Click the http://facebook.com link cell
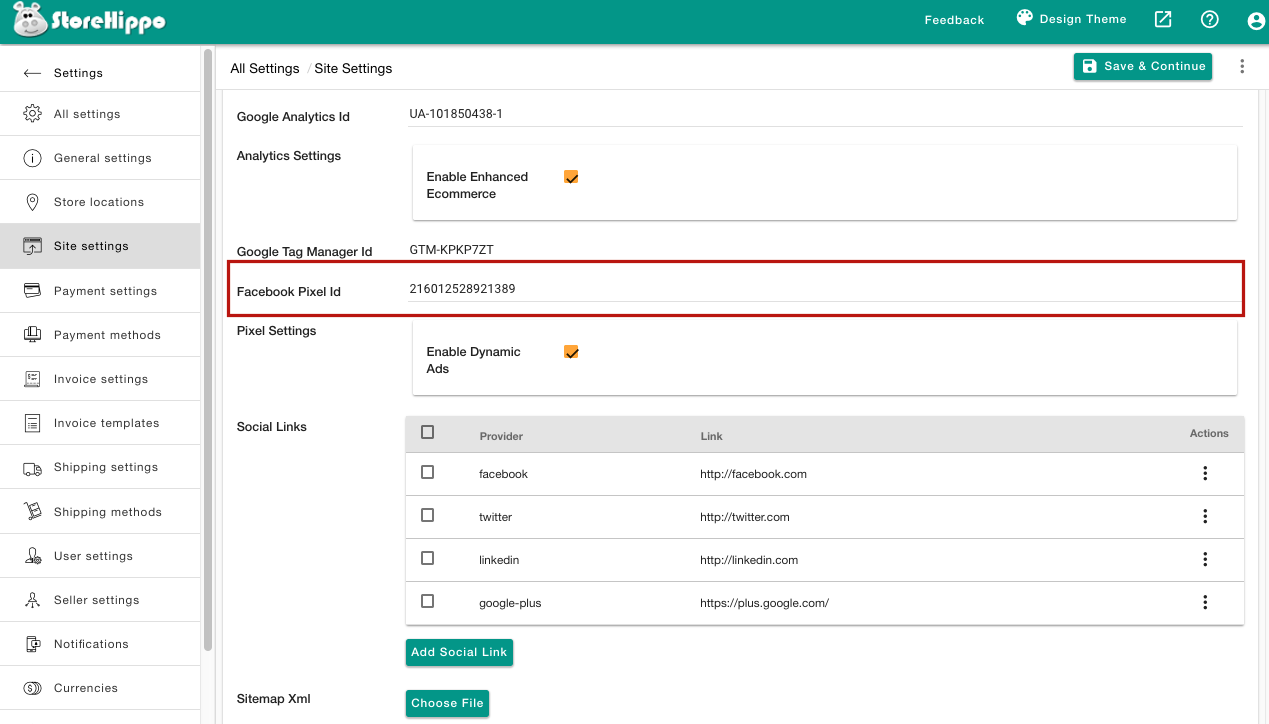 tap(753, 474)
